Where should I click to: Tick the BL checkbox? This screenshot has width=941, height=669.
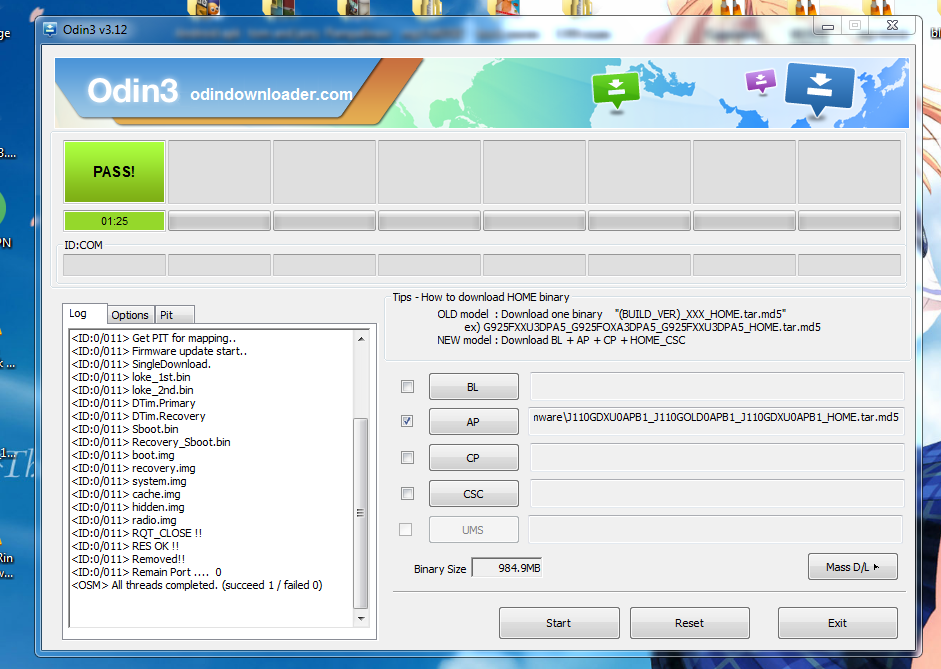(407, 386)
